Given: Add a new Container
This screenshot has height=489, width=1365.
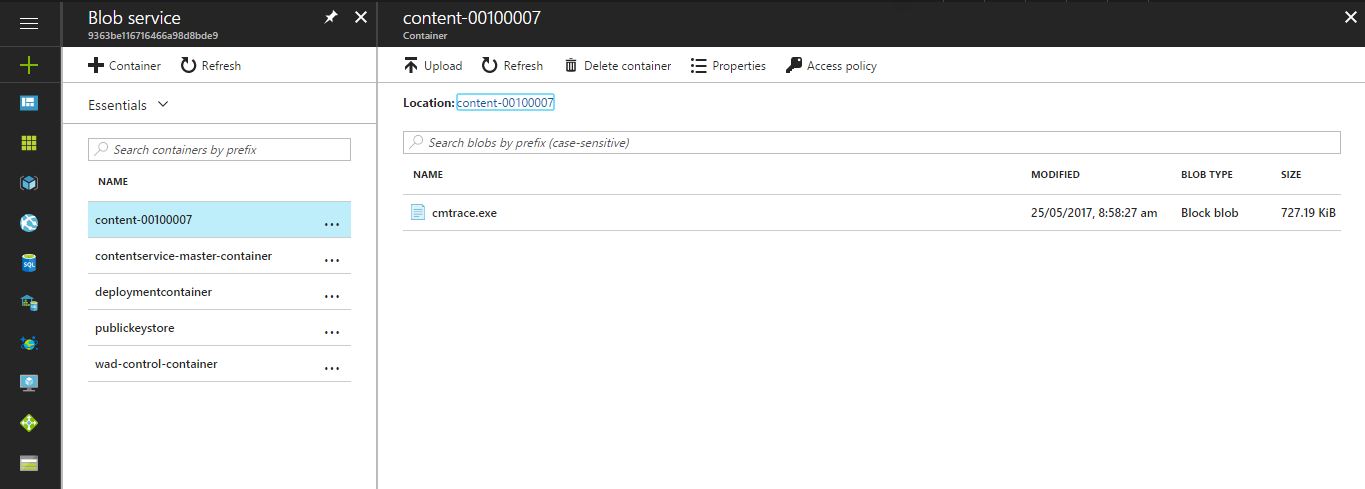Looking at the screenshot, I should click(124, 65).
